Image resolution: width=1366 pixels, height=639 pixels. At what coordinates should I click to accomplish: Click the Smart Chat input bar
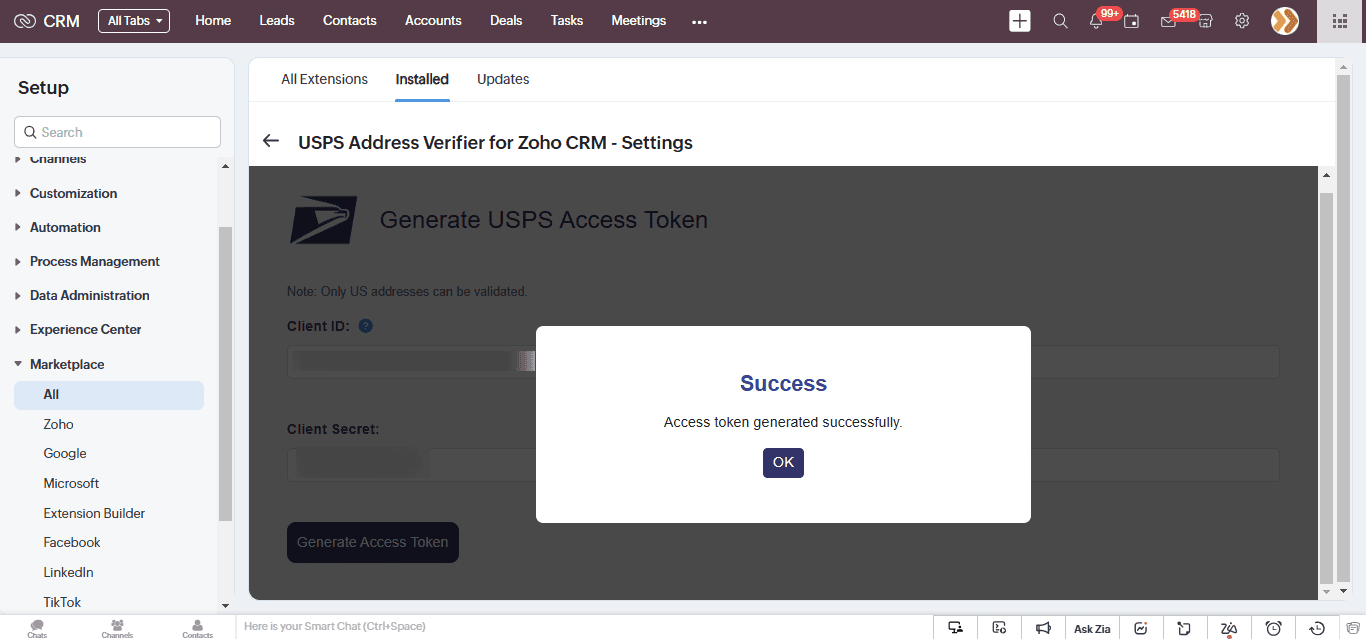point(584,627)
